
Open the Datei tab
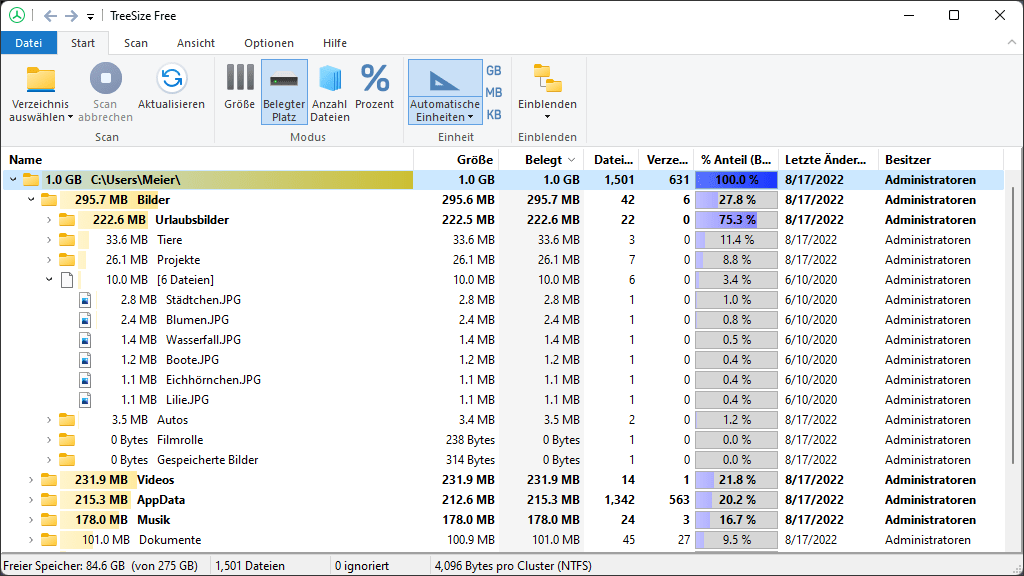pyautogui.click(x=29, y=43)
